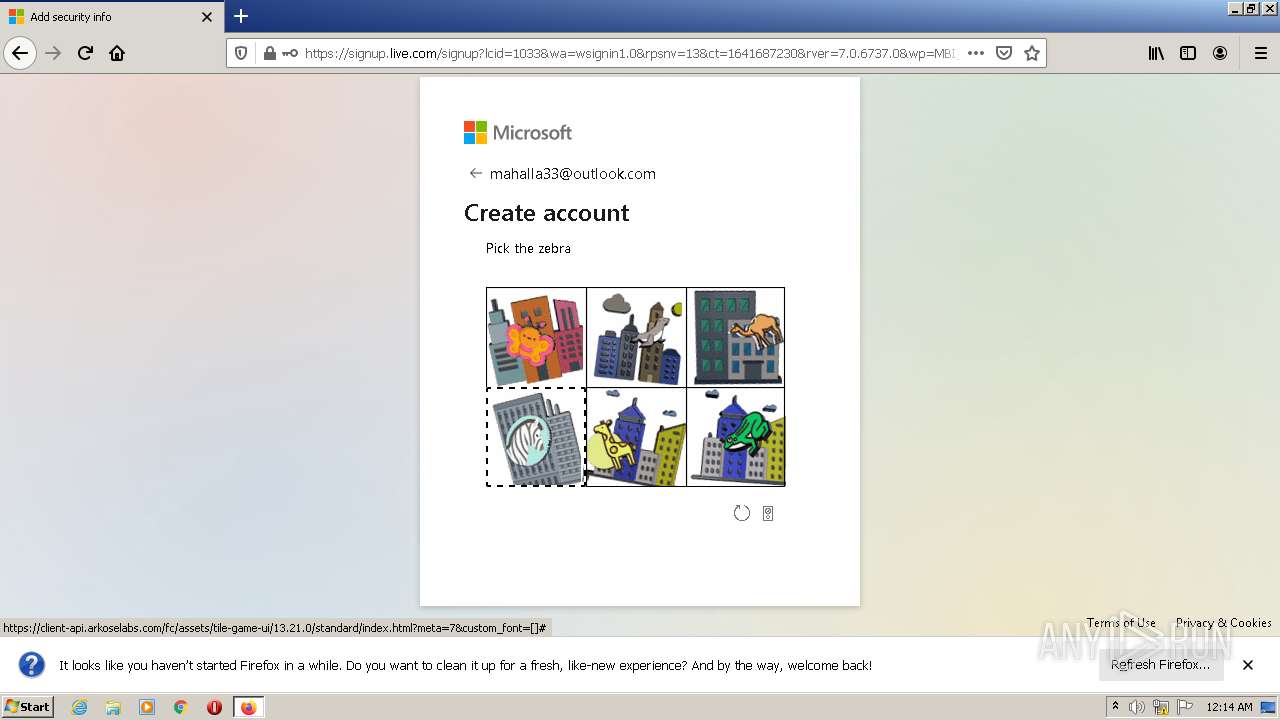The height and width of the screenshot is (720, 1280).
Task: Click the mahalla33@outlook.com email text
Action: click(x=573, y=173)
